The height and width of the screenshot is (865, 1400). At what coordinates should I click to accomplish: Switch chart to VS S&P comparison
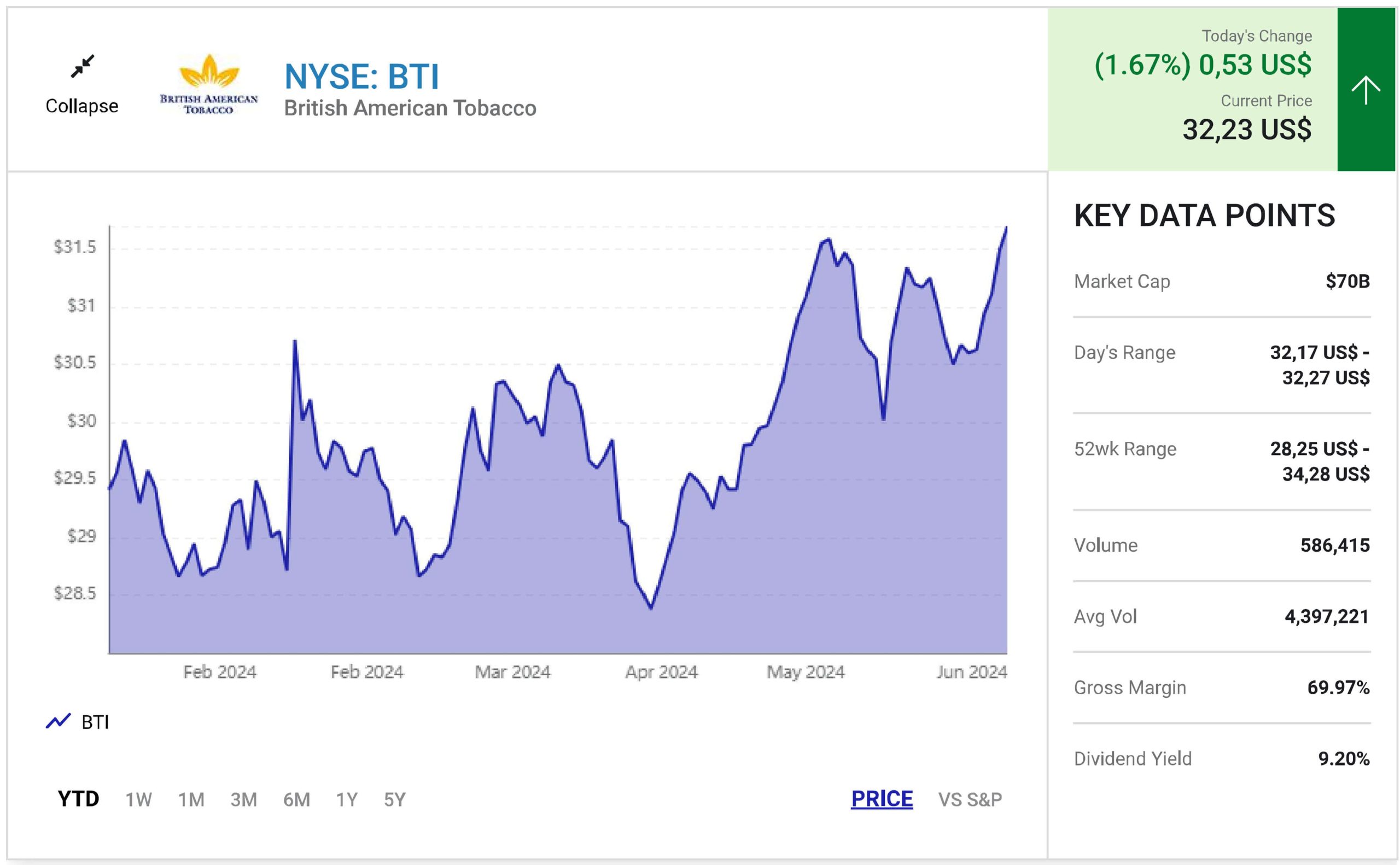click(x=970, y=799)
